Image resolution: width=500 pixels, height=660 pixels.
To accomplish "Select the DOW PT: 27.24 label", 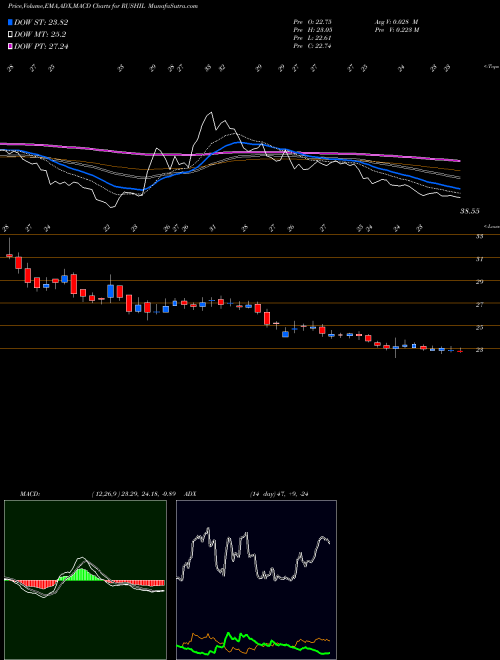I will tap(41, 46).
